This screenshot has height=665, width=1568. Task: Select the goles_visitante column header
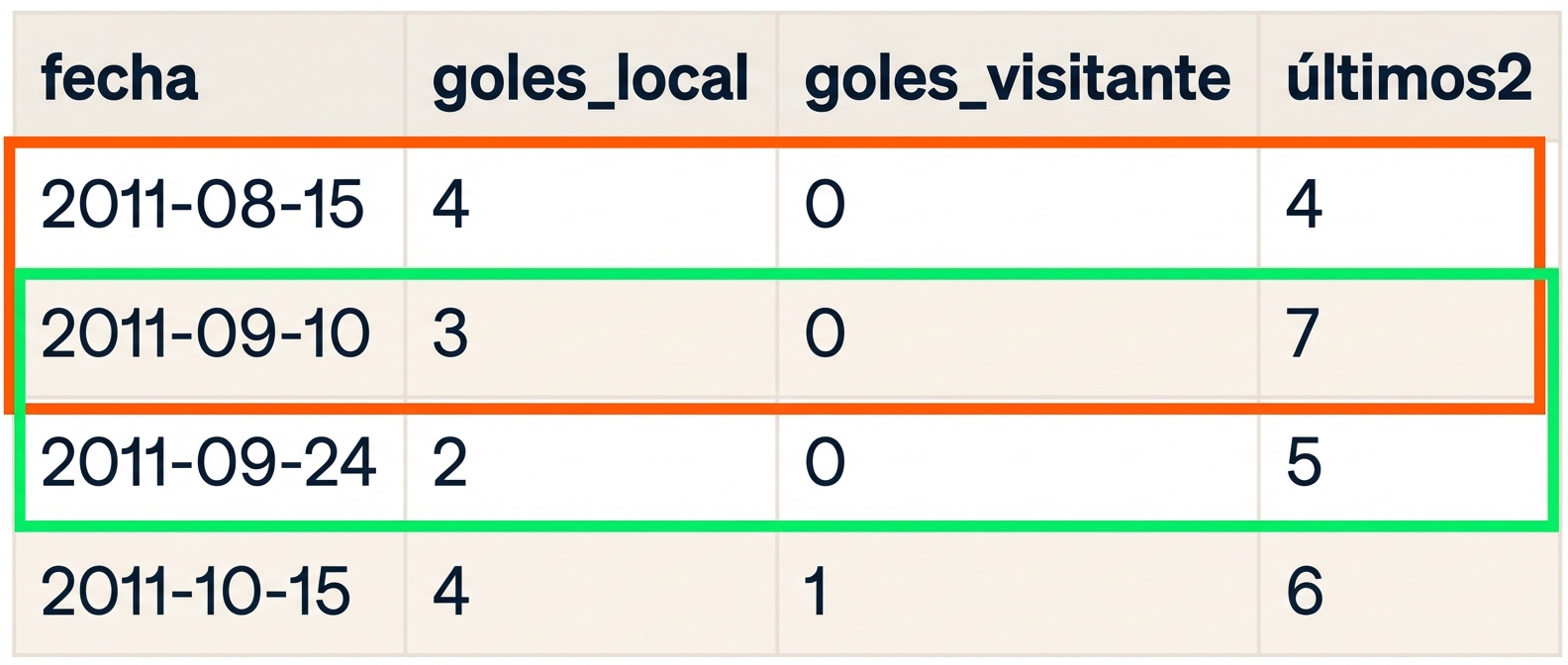pyautogui.click(x=1017, y=78)
